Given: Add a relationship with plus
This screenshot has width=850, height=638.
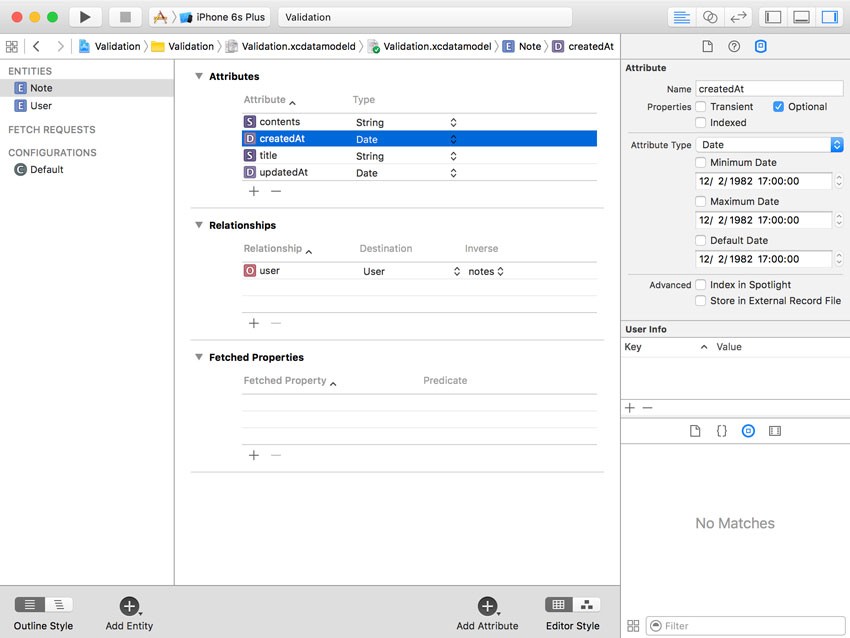Looking at the screenshot, I should pyautogui.click(x=254, y=324).
